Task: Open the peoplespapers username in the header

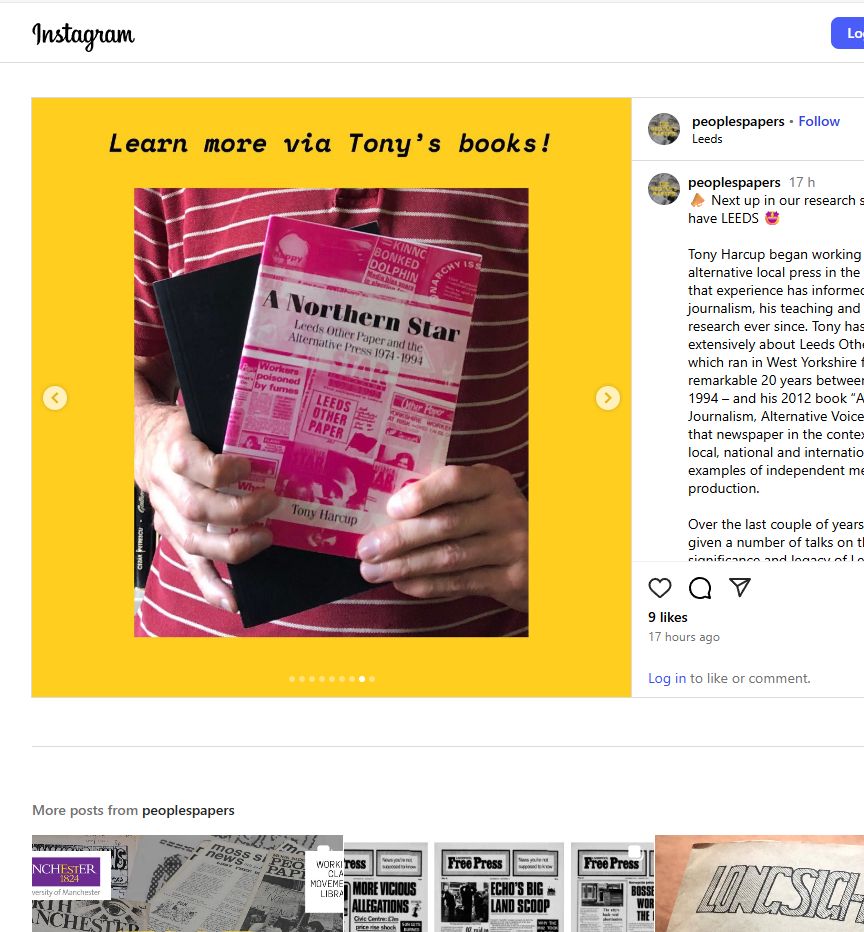Action: click(x=738, y=121)
